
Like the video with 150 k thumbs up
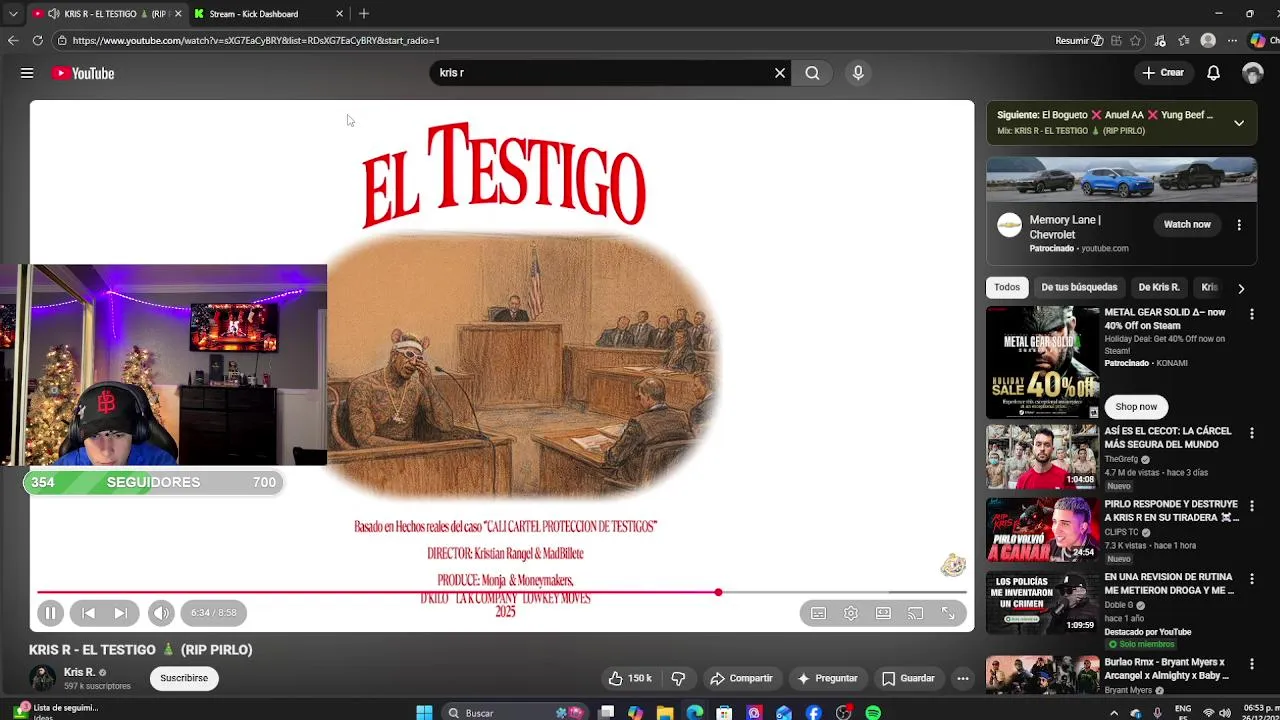[630, 678]
